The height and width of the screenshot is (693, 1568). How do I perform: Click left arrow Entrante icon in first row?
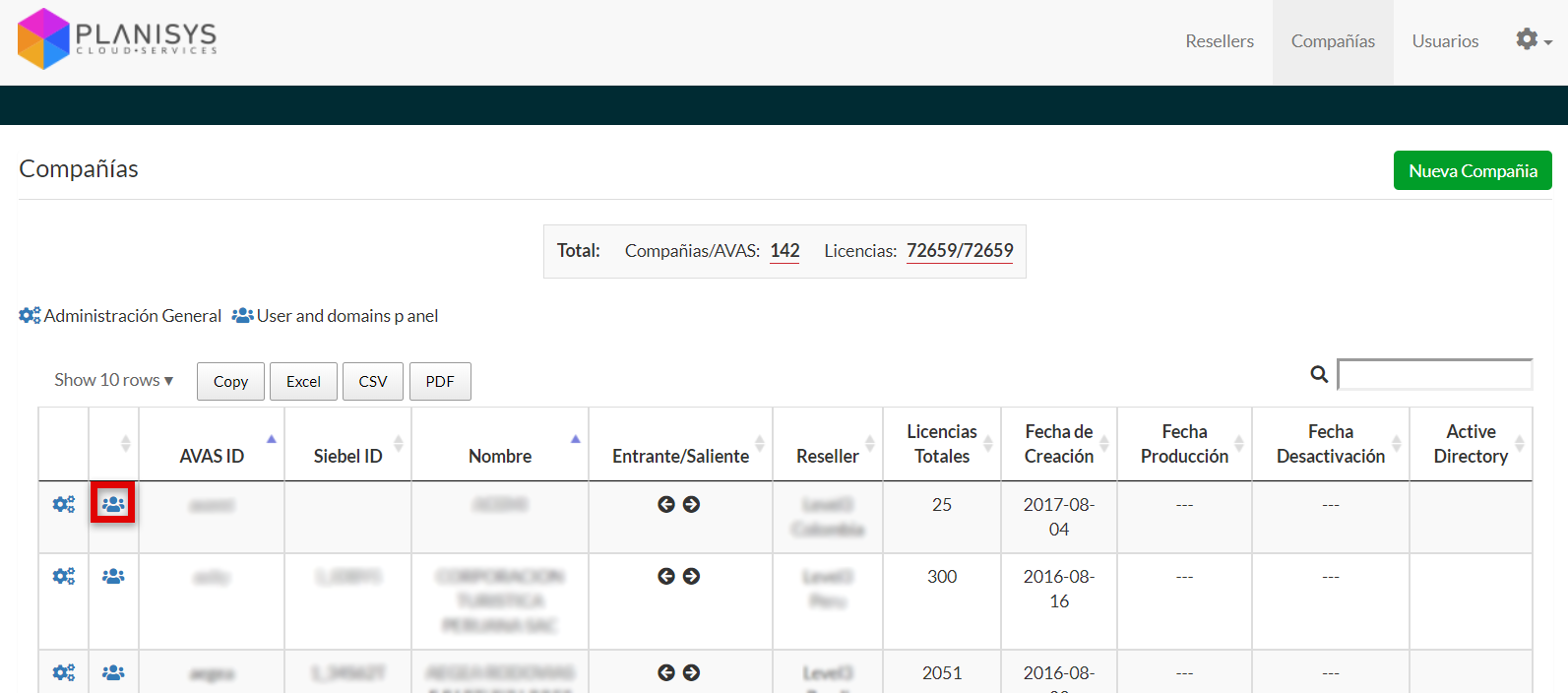(666, 504)
